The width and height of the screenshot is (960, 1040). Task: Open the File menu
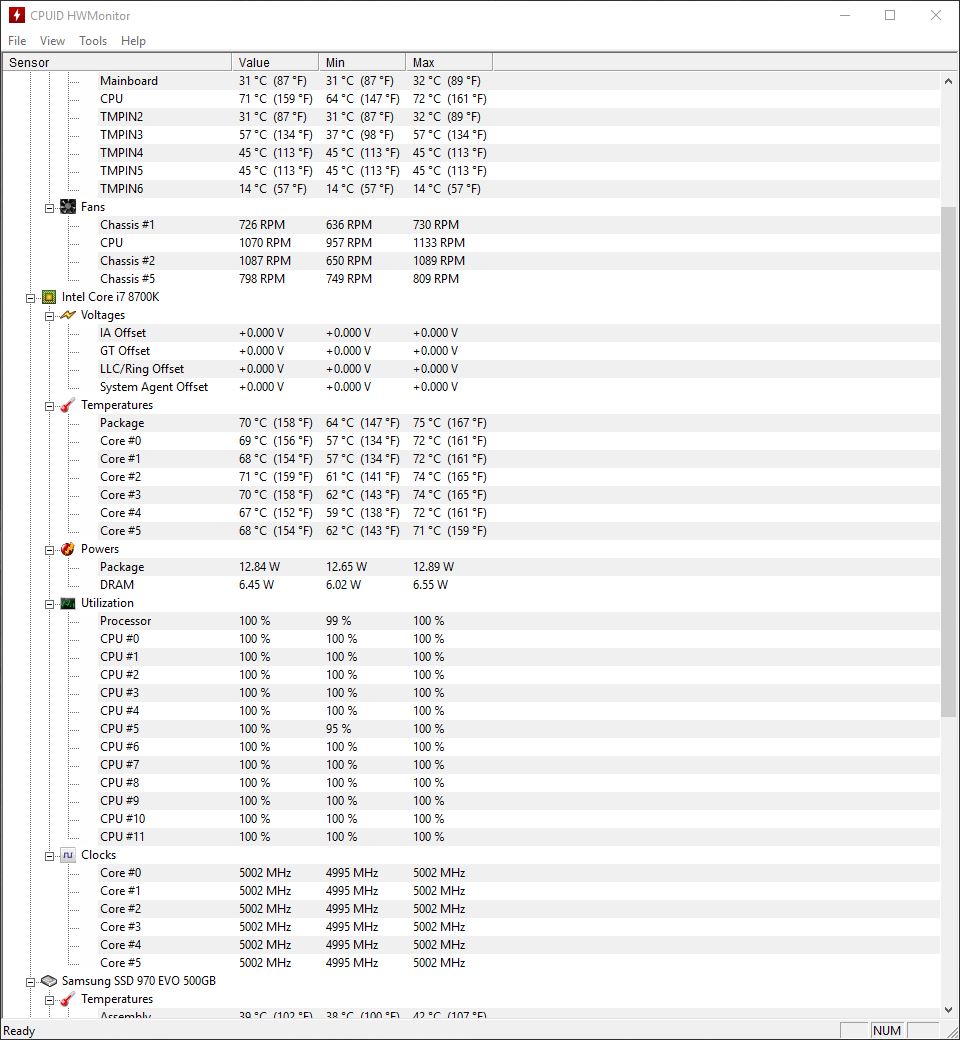[x=17, y=41]
